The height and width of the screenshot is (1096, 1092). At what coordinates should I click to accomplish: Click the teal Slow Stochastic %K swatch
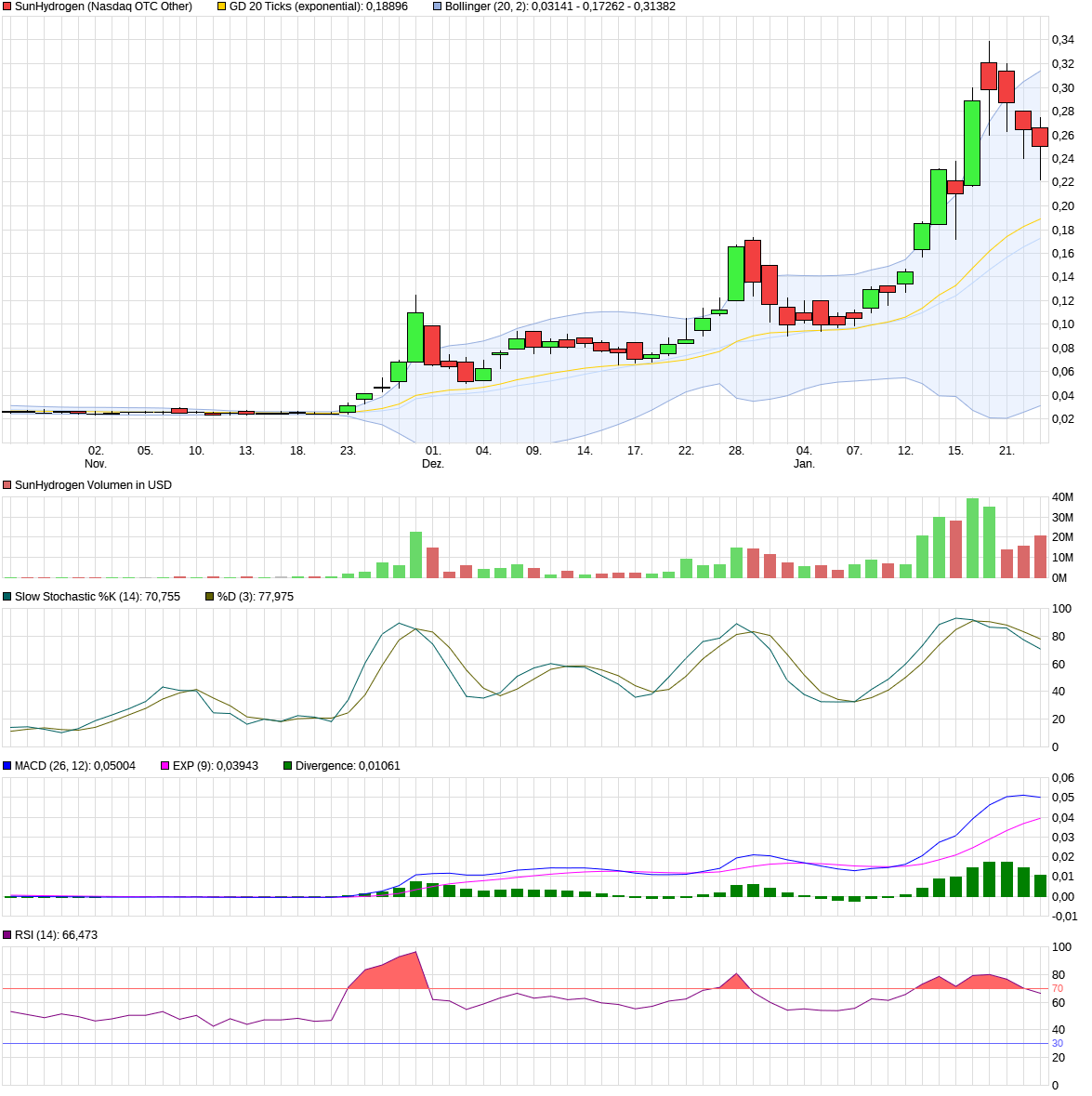[7, 597]
